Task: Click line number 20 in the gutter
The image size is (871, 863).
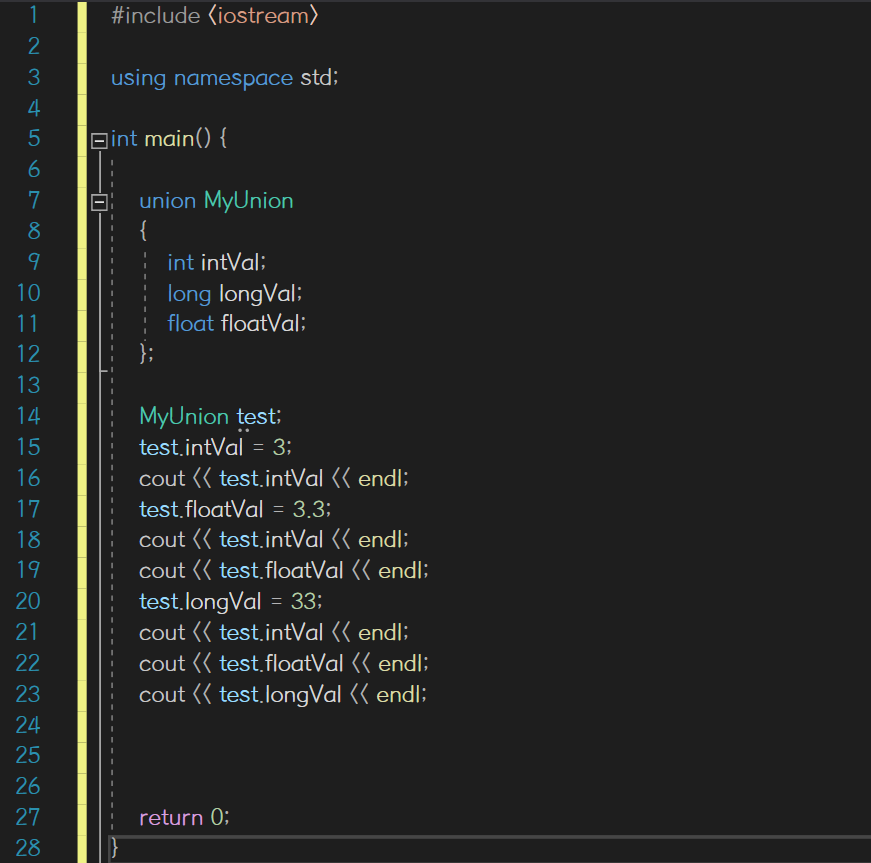Action: [28, 601]
